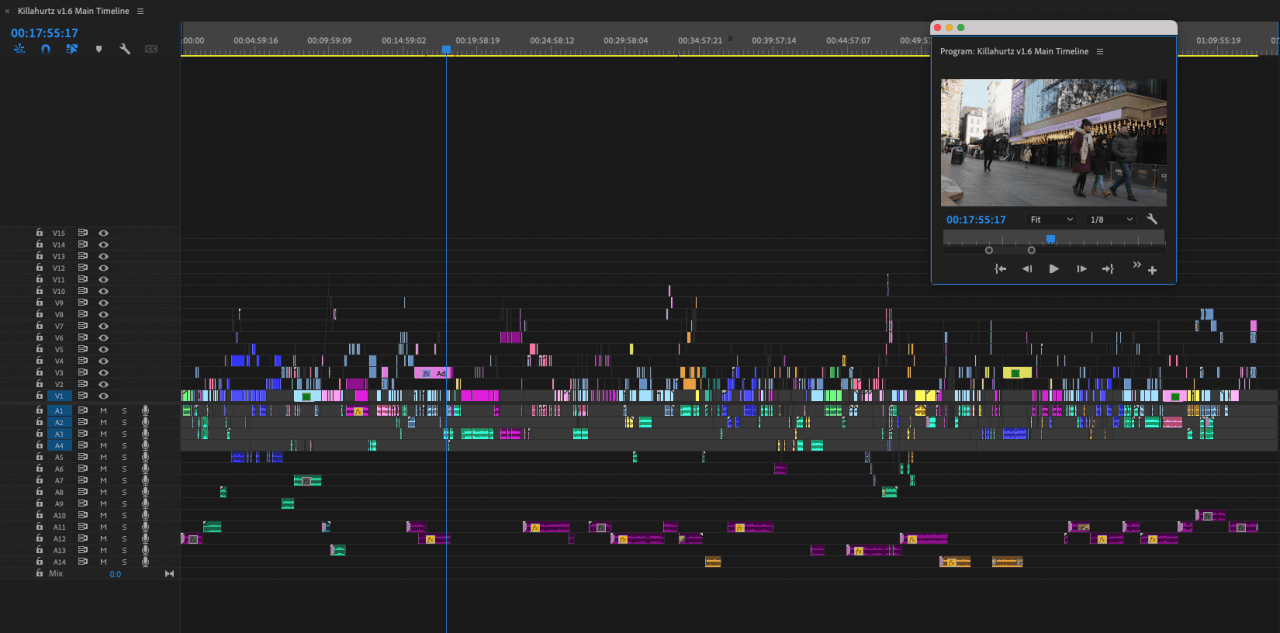Select the Killahurtz v1.6 Main Timeline tab
The width and height of the screenshot is (1280, 633).
pyautogui.click(x=75, y=11)
